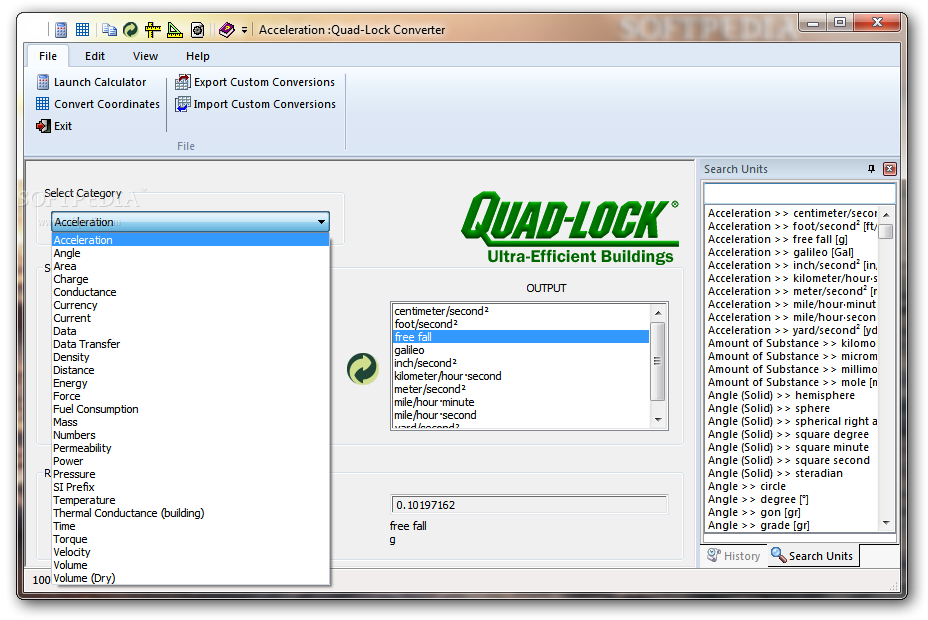Click the Search Units text input field
The width and height of the screenshot is (928, 620).
coord(799,193)
